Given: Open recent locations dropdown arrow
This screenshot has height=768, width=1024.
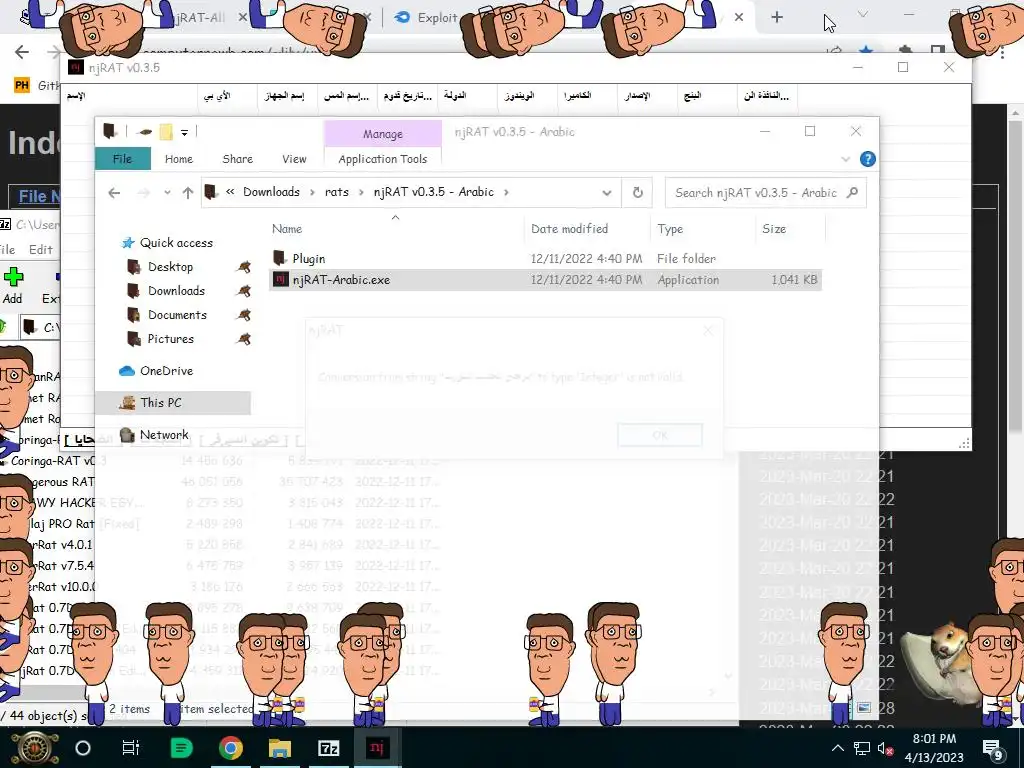Looking at the screenshot, I should pyautogui.click(x=167, y=193).
